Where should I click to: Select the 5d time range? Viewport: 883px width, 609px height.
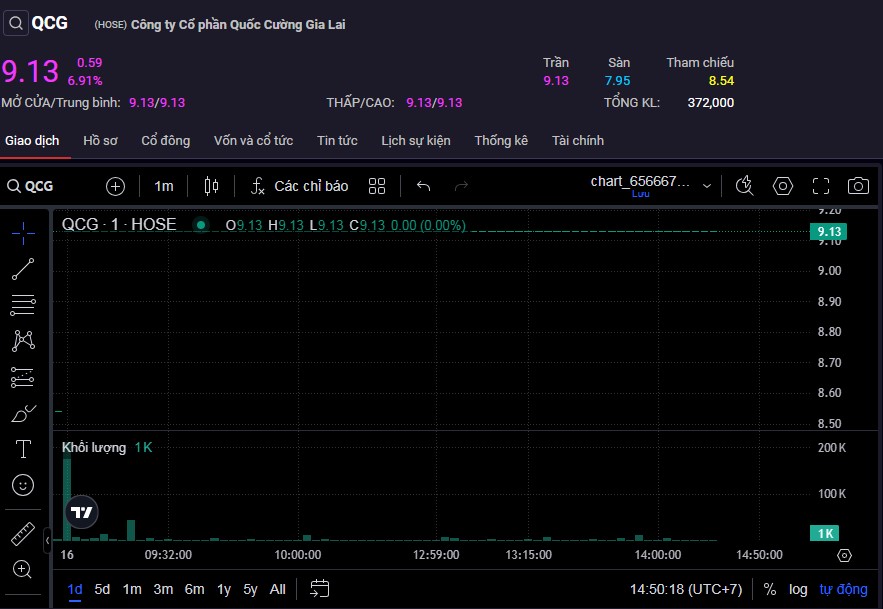[102, 589]
